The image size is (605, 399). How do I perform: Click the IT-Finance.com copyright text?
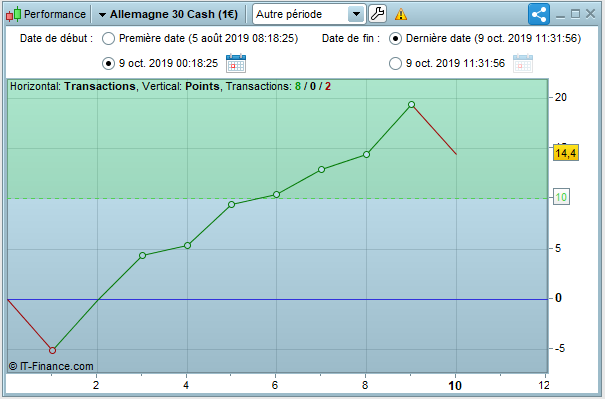coord(51,366)
